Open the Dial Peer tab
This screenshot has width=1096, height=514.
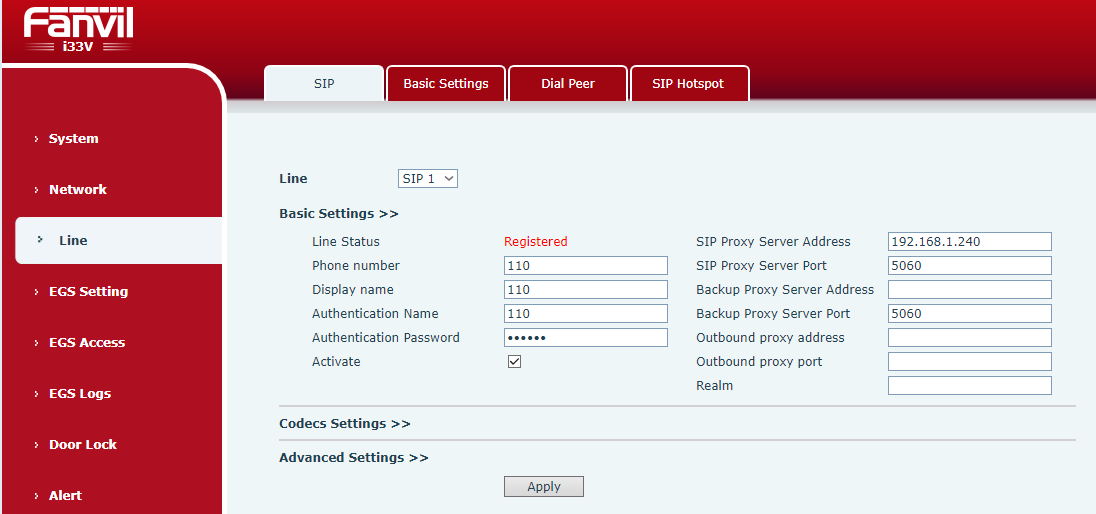coord(568,84)
